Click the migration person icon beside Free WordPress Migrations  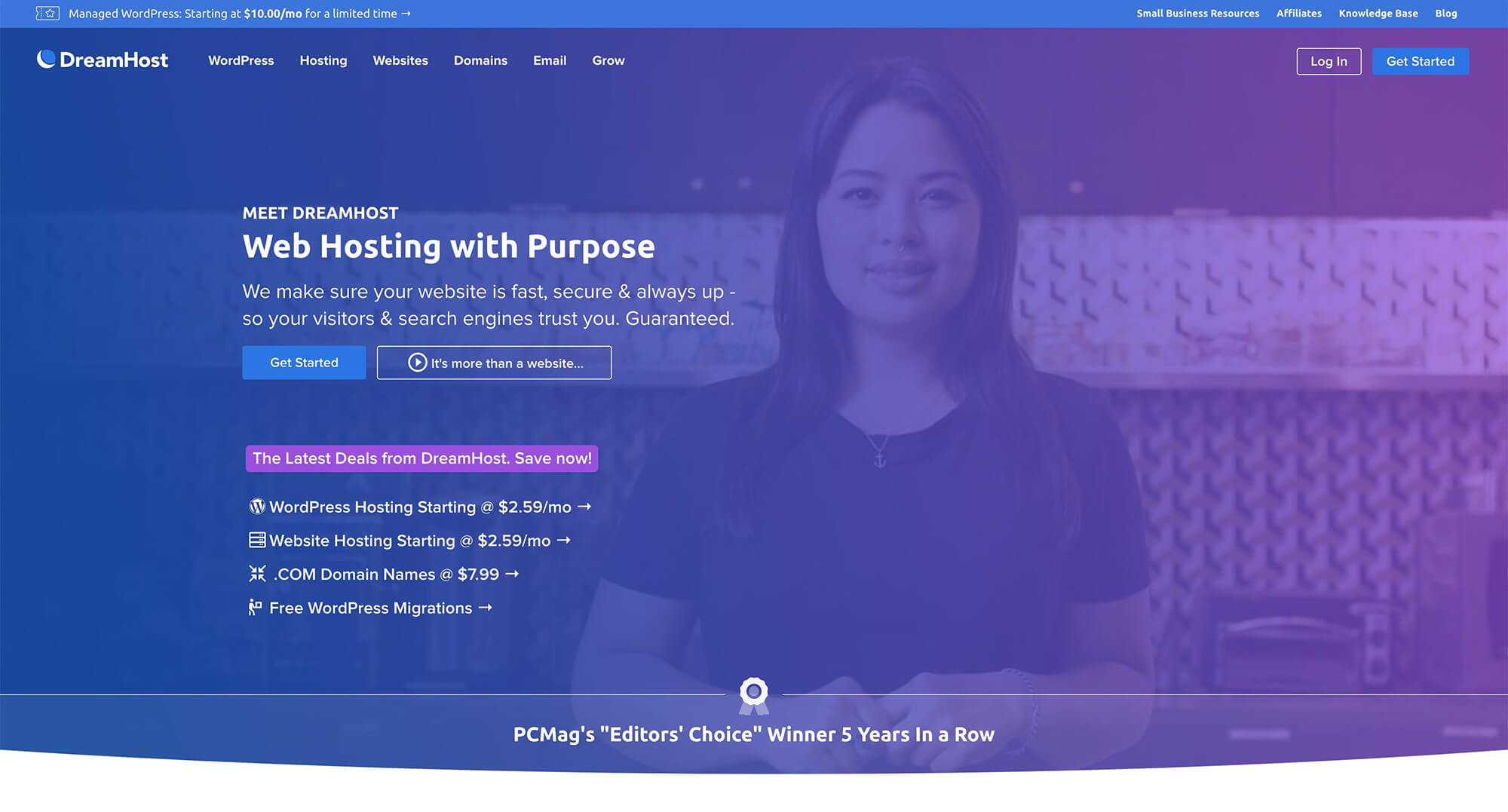256,608
